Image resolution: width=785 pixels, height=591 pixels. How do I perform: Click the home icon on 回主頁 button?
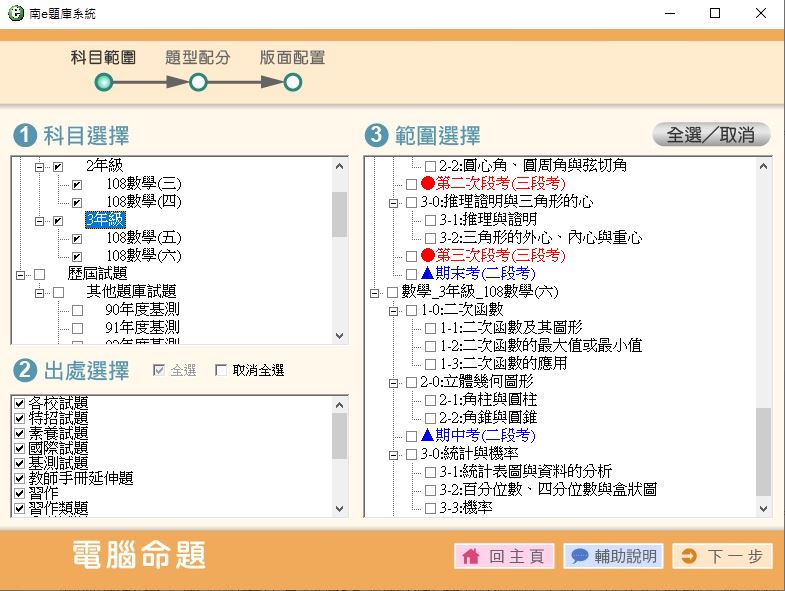click(x=471, y=557)
